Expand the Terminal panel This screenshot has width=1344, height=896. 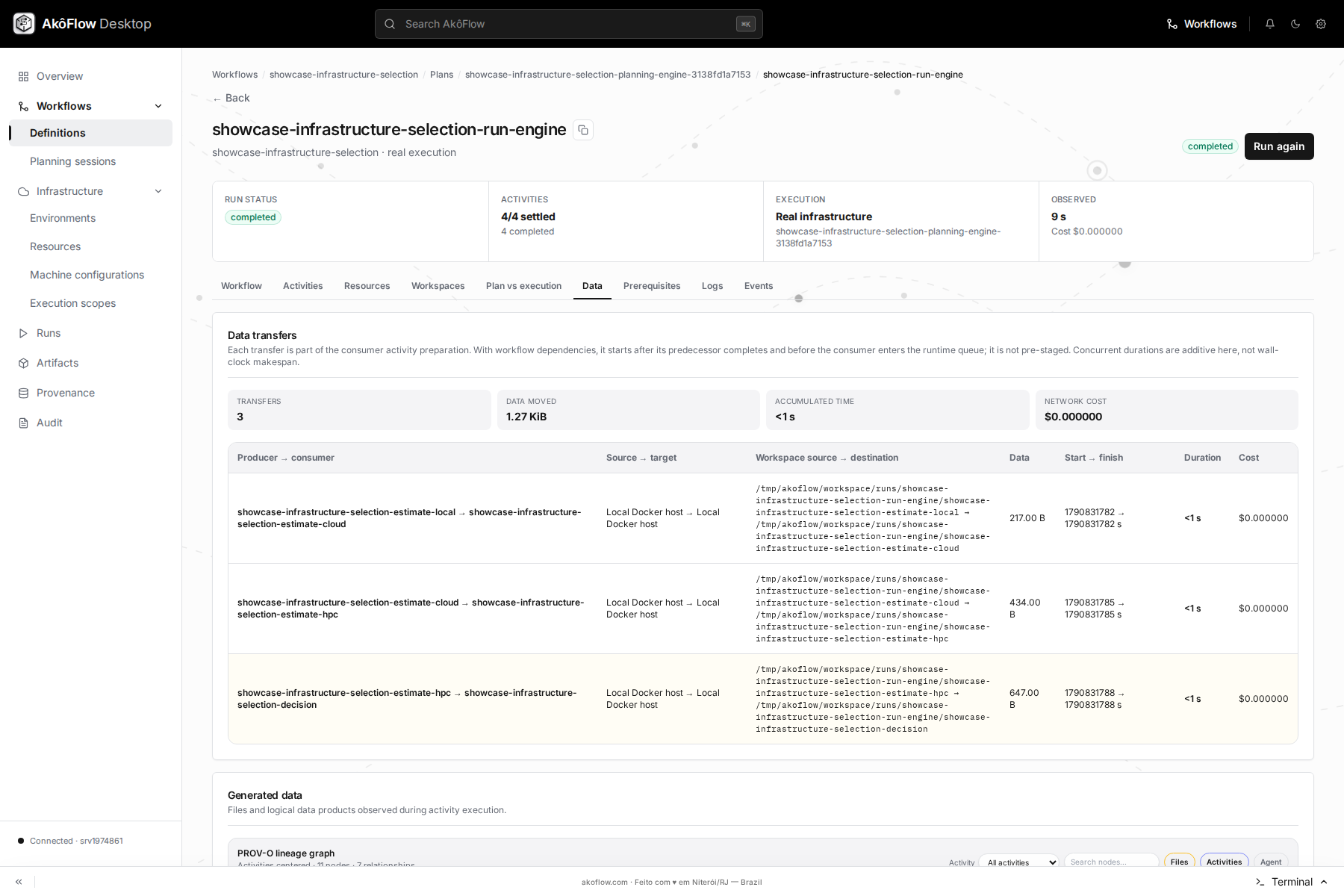click(1292, 882)
